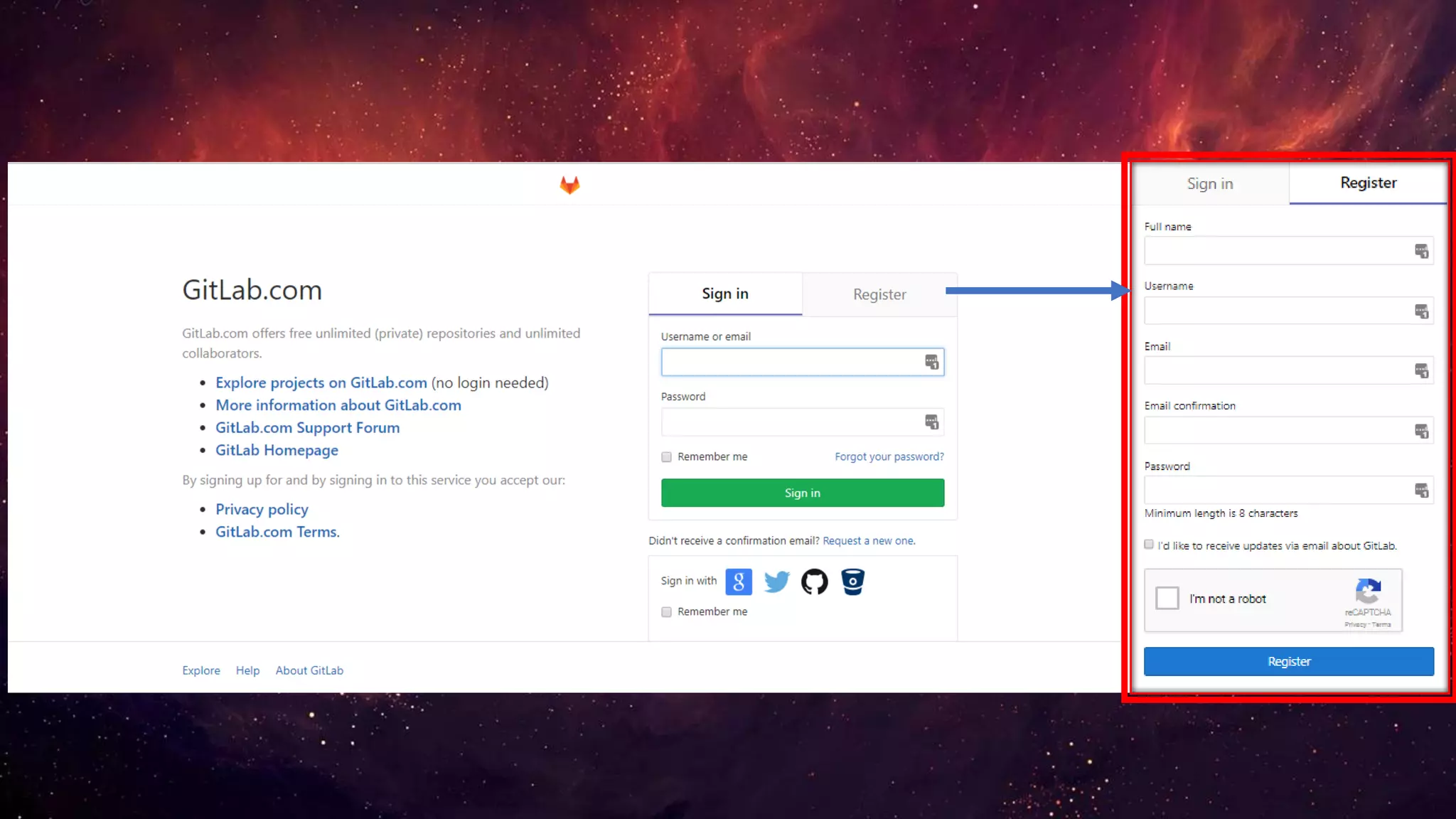Viewport: 1456px width, 819px height.
Task: Focus the Username or email input
Action: coord(803,362)
